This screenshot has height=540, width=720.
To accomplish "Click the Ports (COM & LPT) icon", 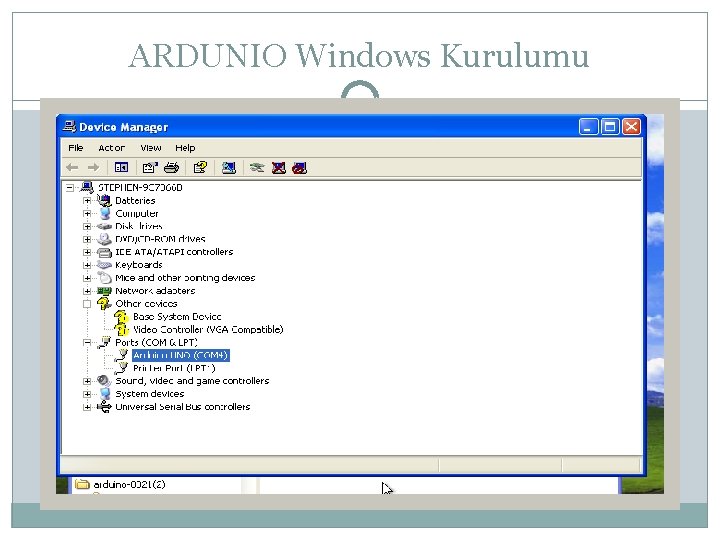I will (104, 342).
